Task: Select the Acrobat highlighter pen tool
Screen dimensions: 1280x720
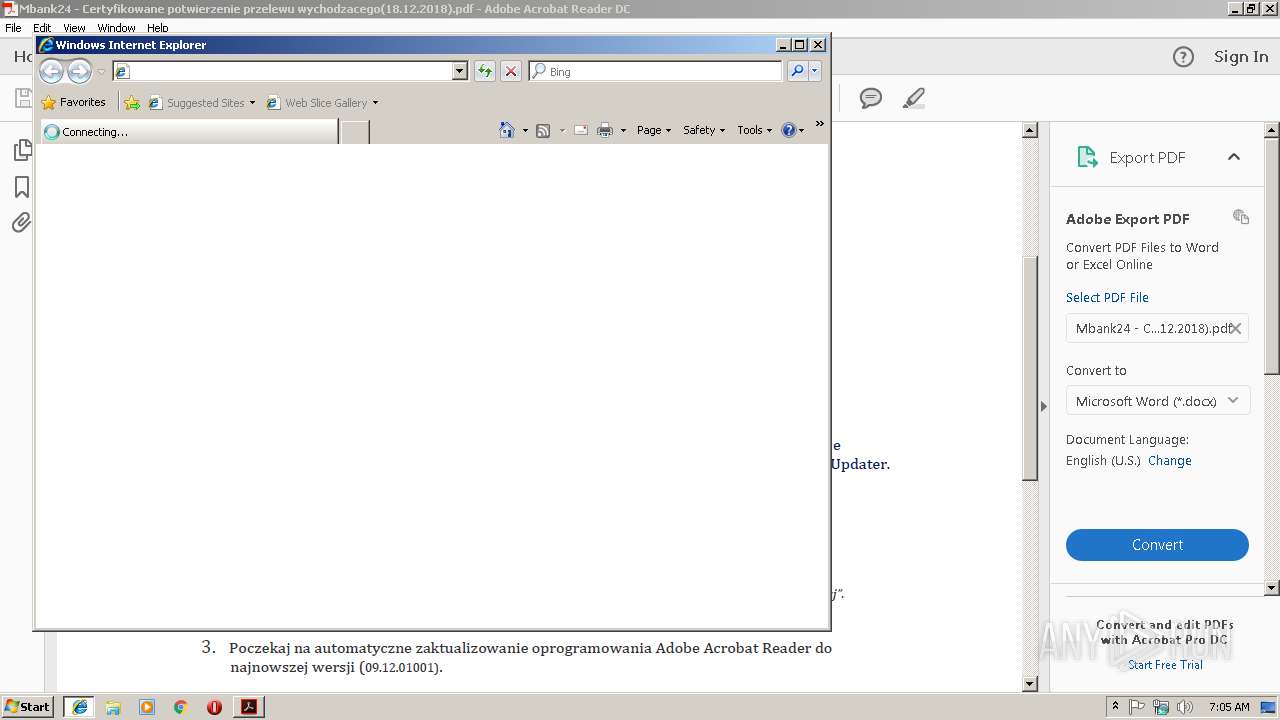Action: pos(913,98)
